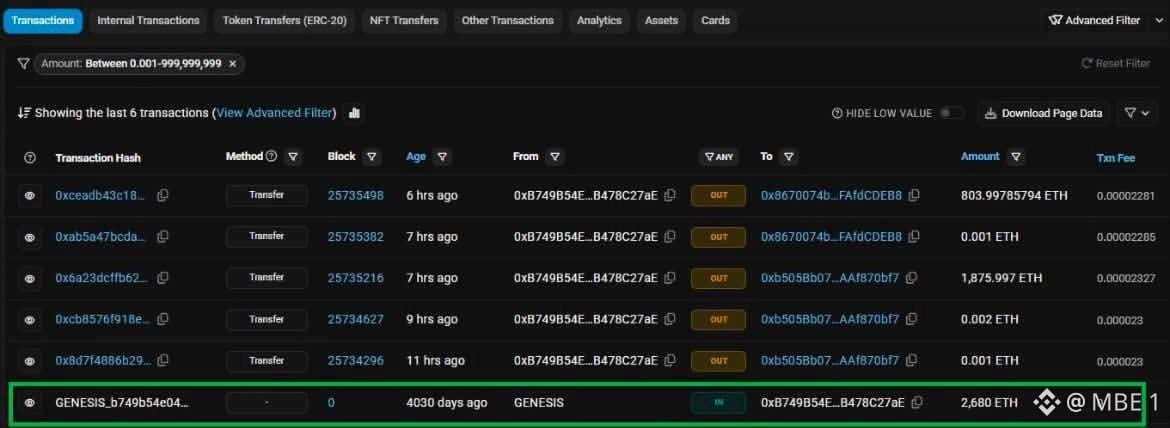Viewport: 1170px width, 428px height.
Task: Open the Amount column filter
Action: coord(1016,157)
